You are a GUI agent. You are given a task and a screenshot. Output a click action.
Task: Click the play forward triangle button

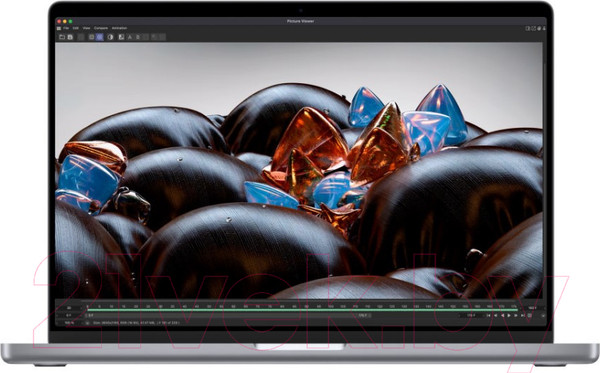pyautogui.click(x=509, y=316)
